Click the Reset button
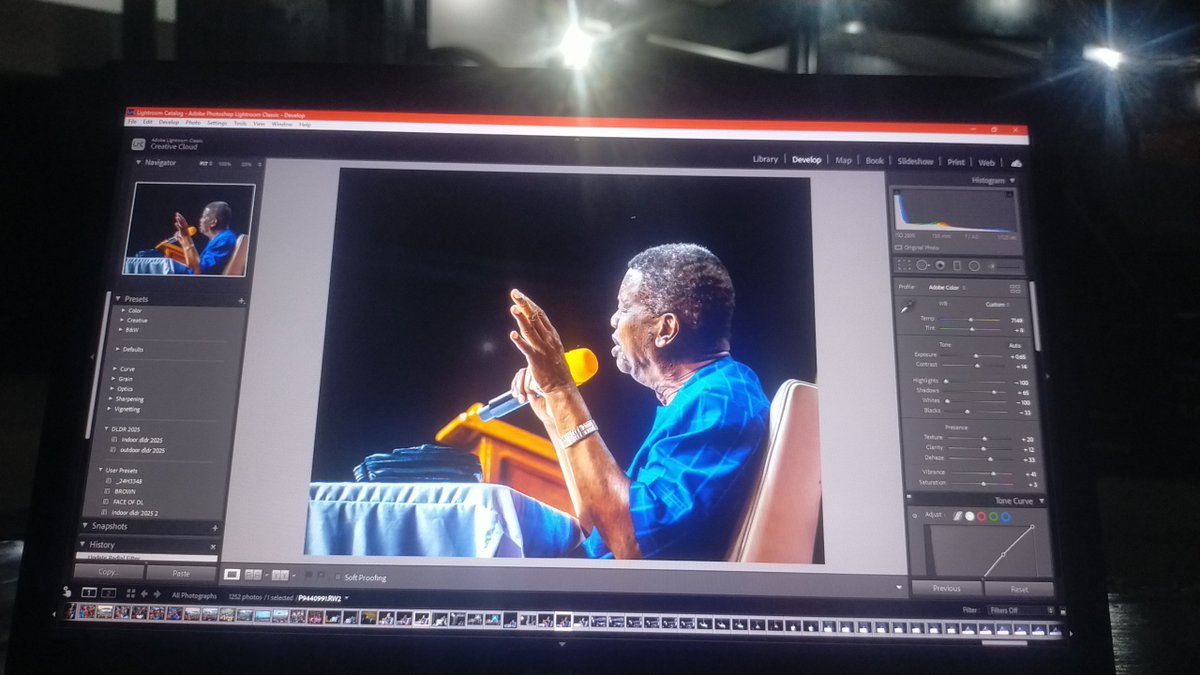1200x675 pixels. click(x=1019, y=589)
